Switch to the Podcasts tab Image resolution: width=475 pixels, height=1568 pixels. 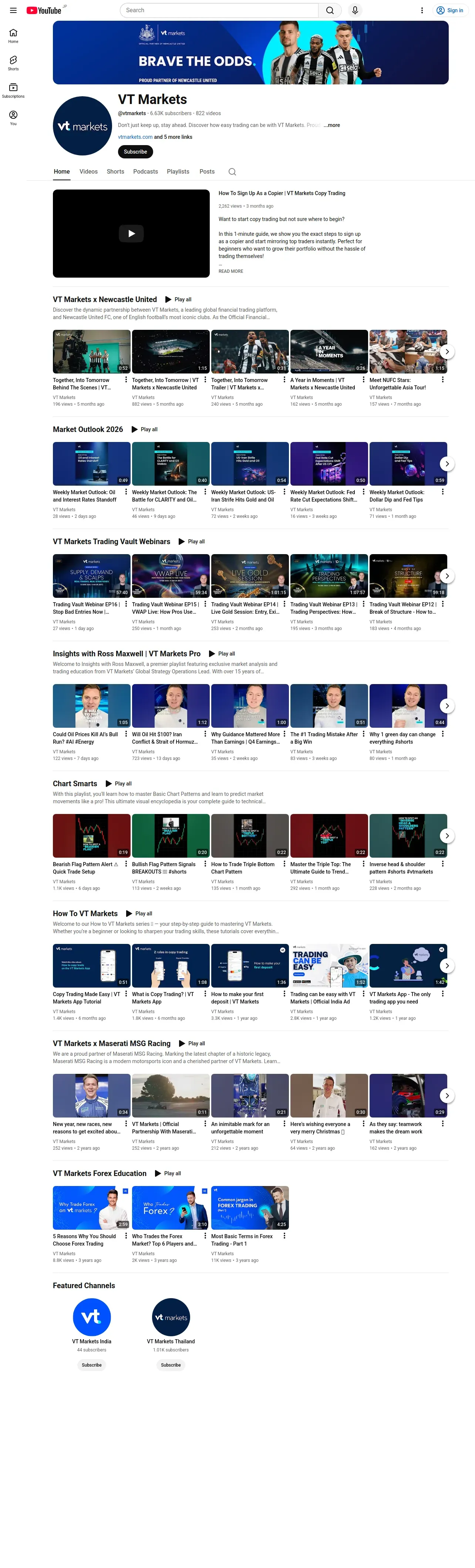tap(145, 172)
